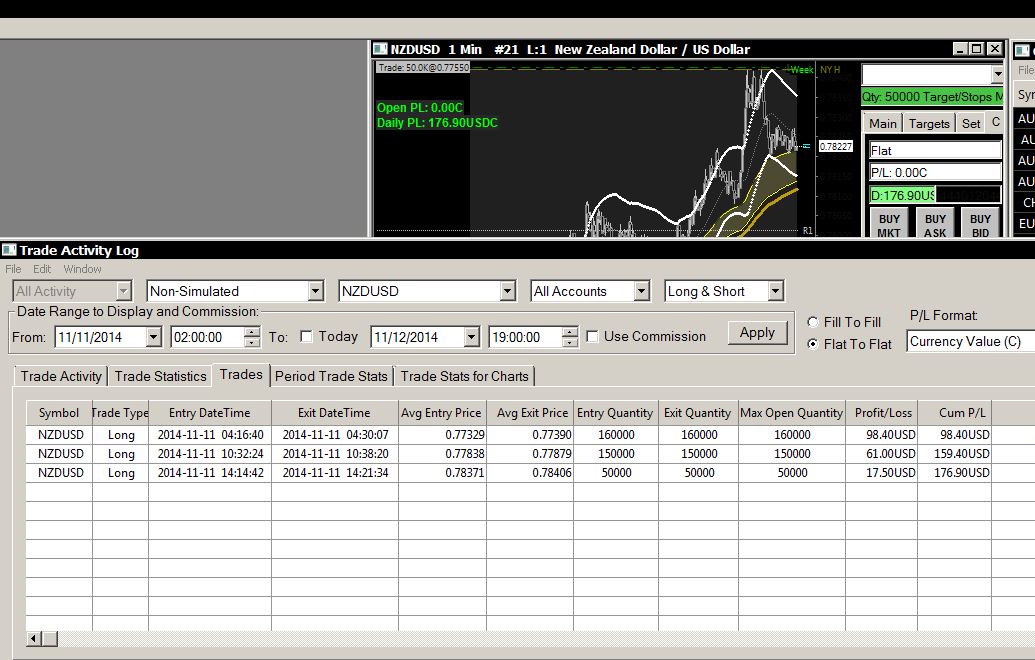
Task: Open the Currency Value (C) P/L format dropdown
Action: [x=970, y=341]
